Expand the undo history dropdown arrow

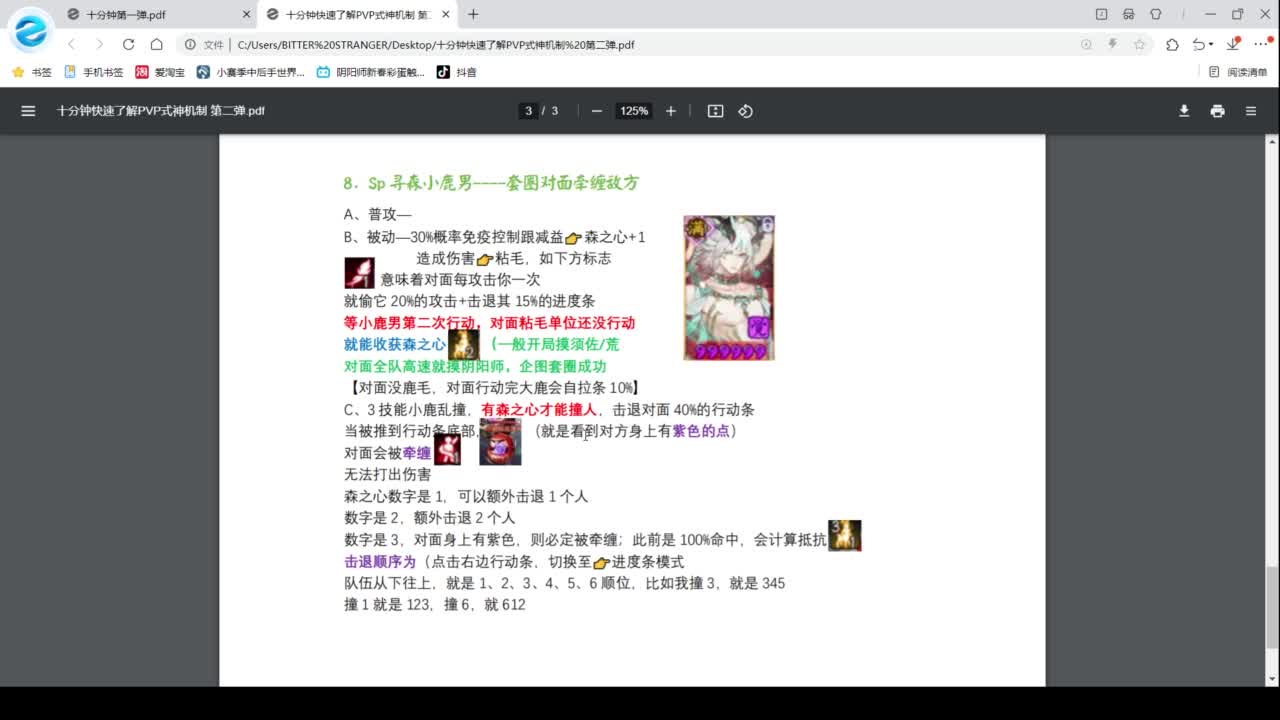pyautogui.click(x=1210, y=44)
